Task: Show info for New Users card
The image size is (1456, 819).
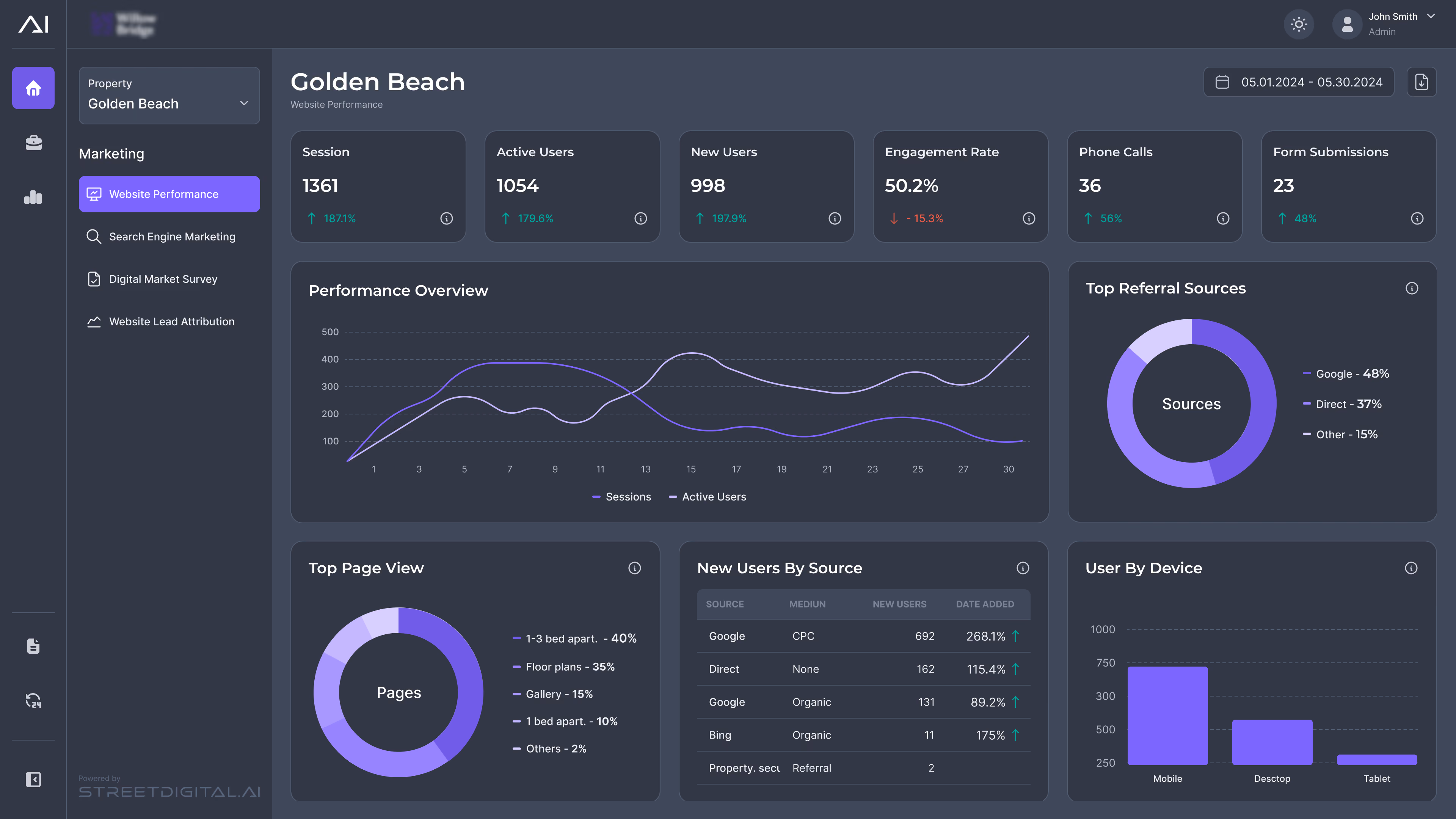Action: pos(835,218)
